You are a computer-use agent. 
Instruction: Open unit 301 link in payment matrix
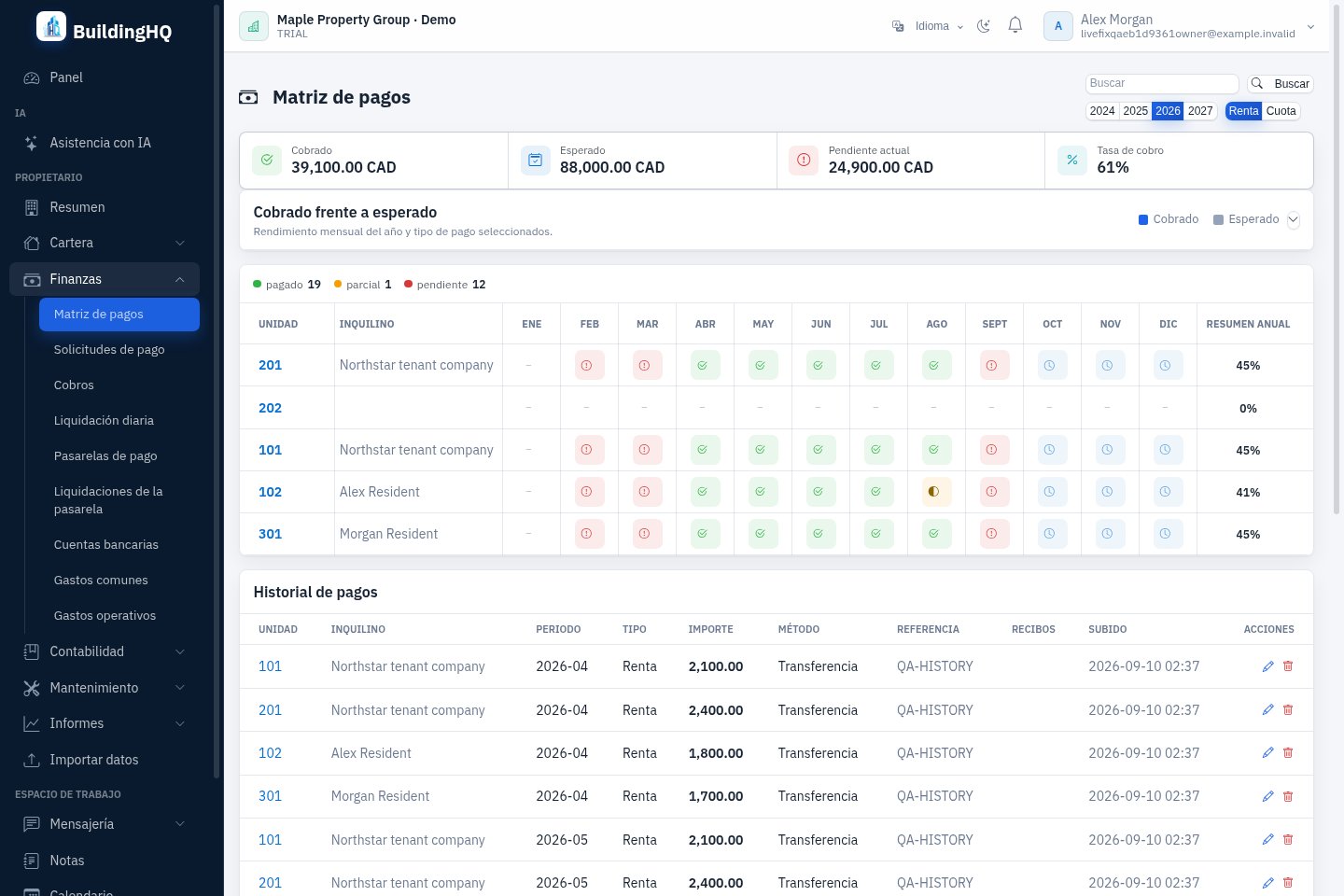coord(270,534)
